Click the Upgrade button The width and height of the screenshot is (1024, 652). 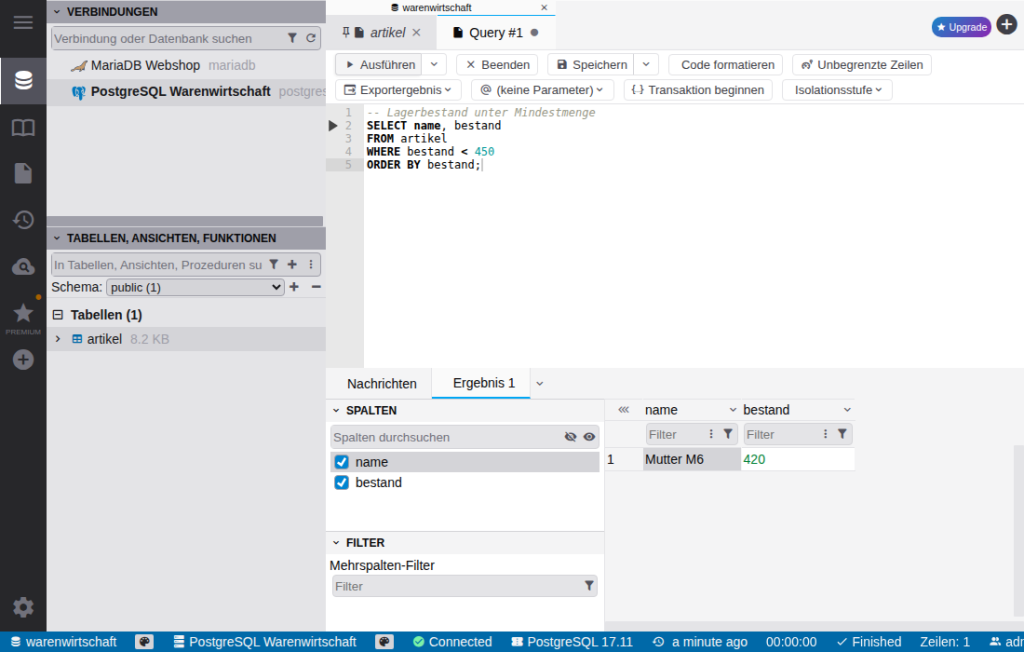(961, 27)
